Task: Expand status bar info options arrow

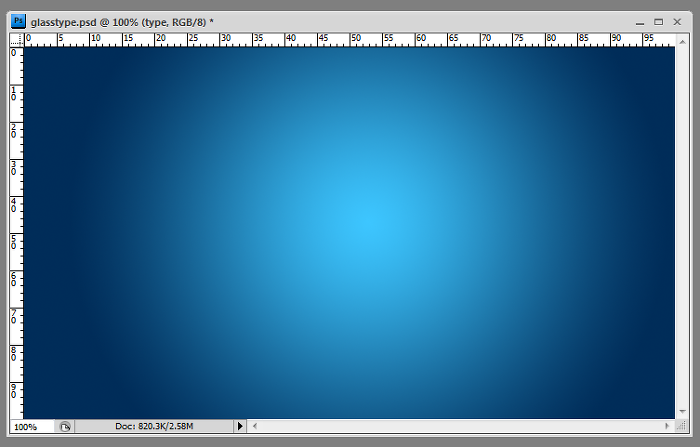Action: [x=240, y=426]
